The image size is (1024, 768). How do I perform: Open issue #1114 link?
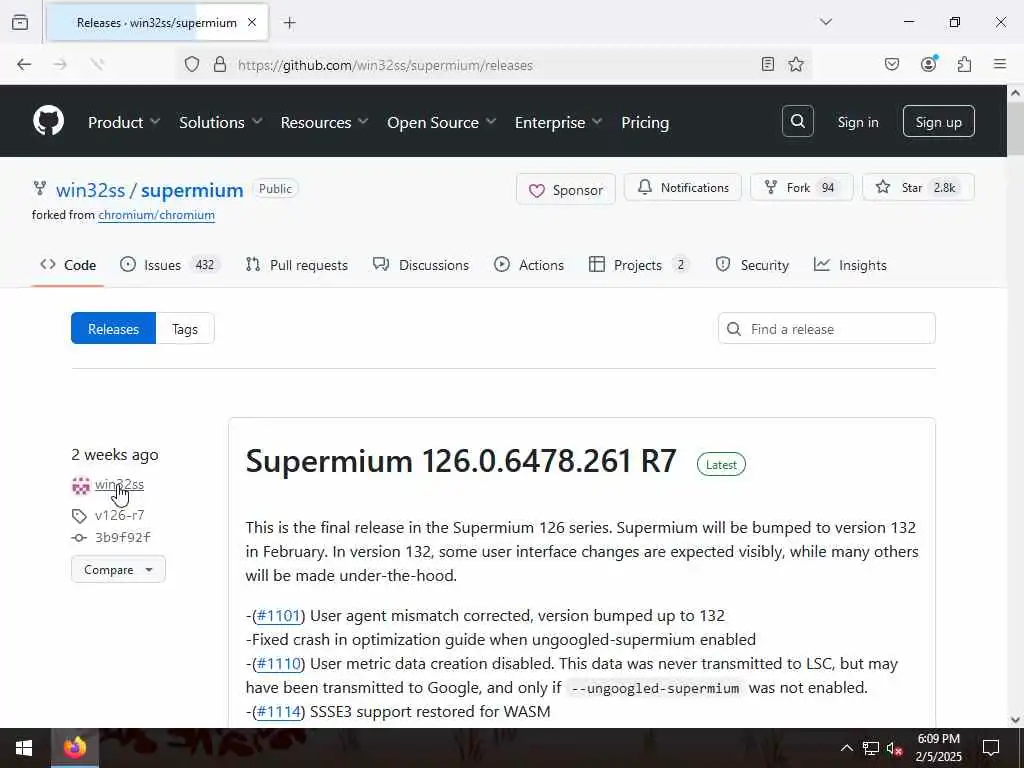point(279,711)
